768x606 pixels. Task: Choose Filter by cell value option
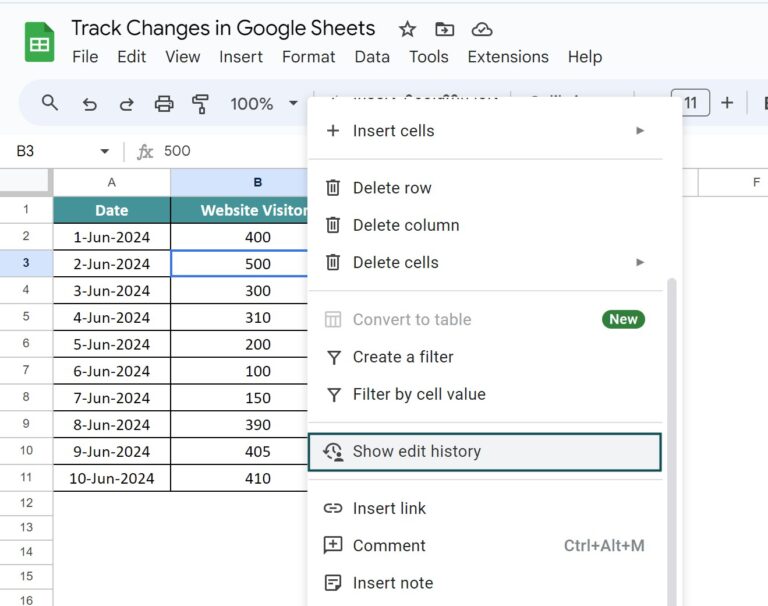tap(485, 394)
